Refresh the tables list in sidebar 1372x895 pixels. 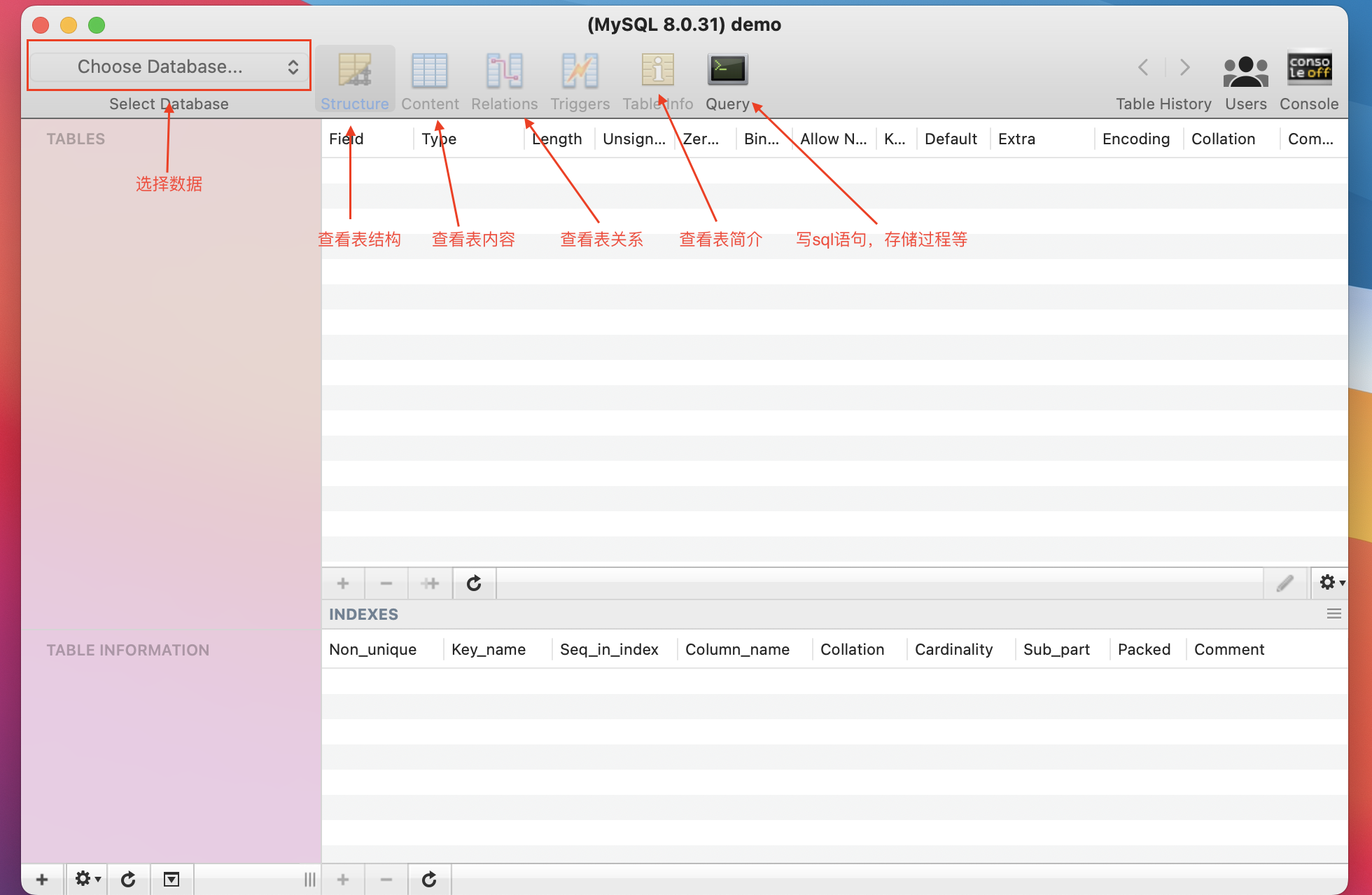pos(128,879)
